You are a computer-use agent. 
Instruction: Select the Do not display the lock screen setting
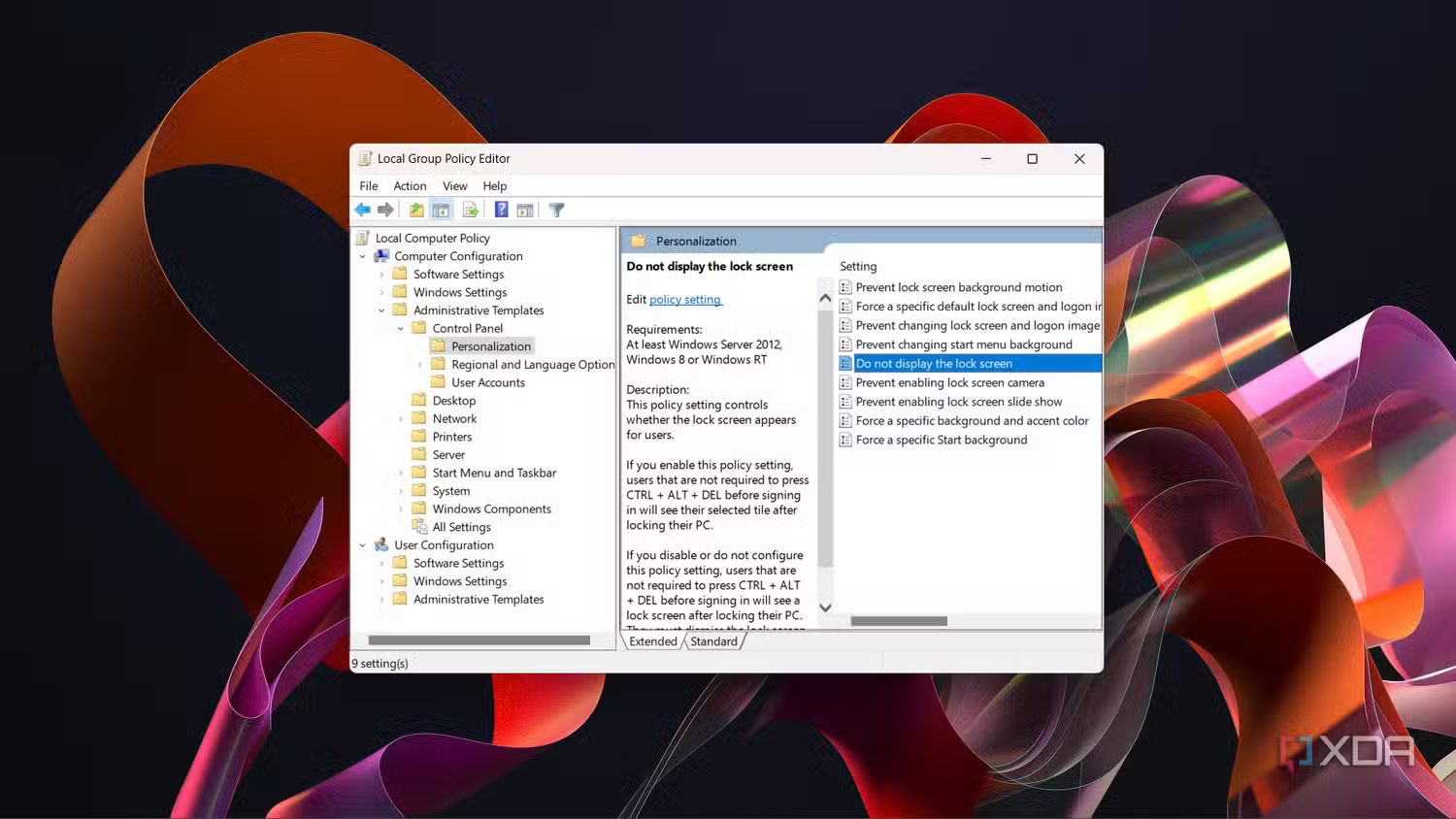coord(933,363)
